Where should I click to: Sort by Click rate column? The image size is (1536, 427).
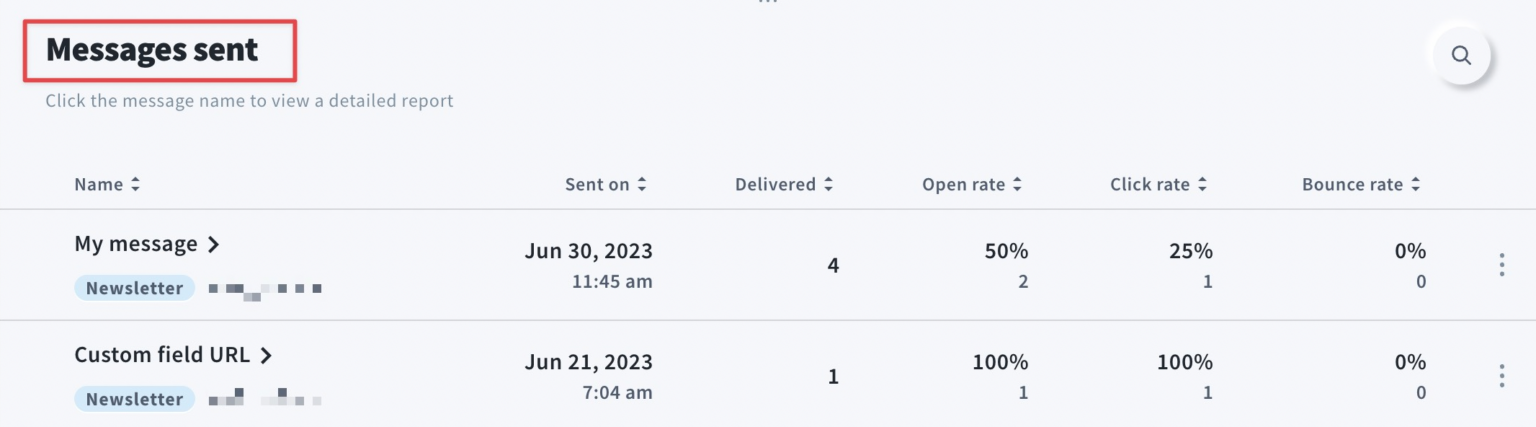pyautogui.click(x=1158, y=185)
